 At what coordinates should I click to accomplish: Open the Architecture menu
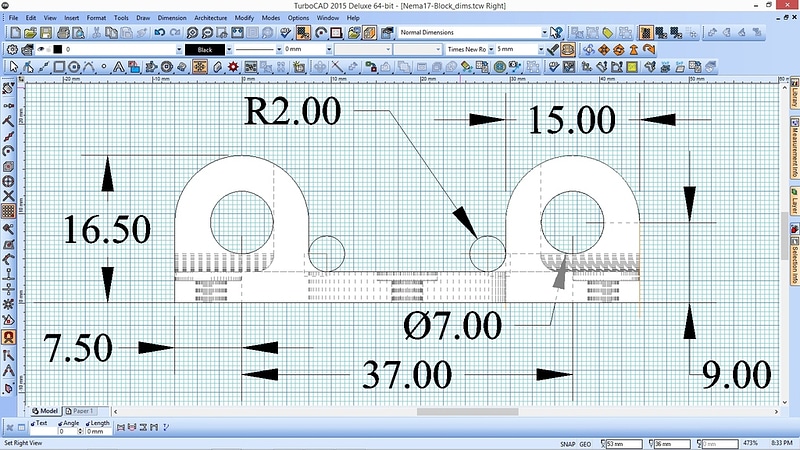[210, 18]
